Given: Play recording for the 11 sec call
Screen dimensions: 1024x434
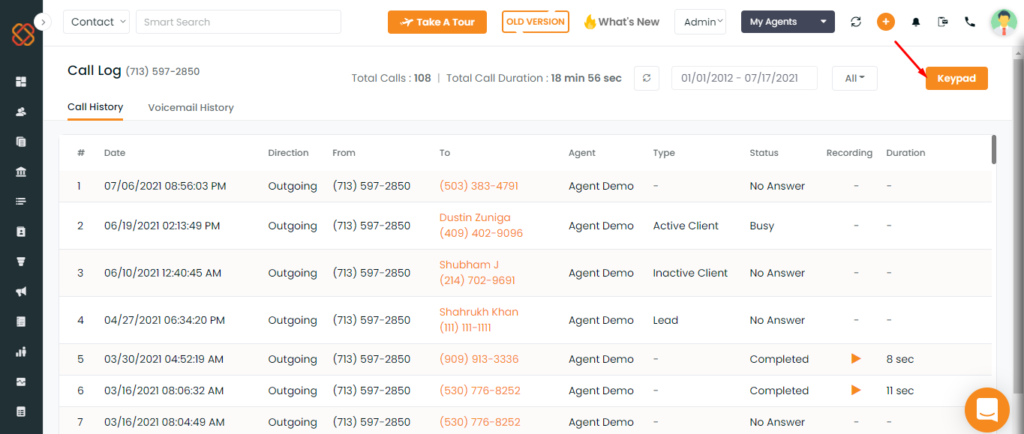Looking at the screenshot, I should 856,390.
